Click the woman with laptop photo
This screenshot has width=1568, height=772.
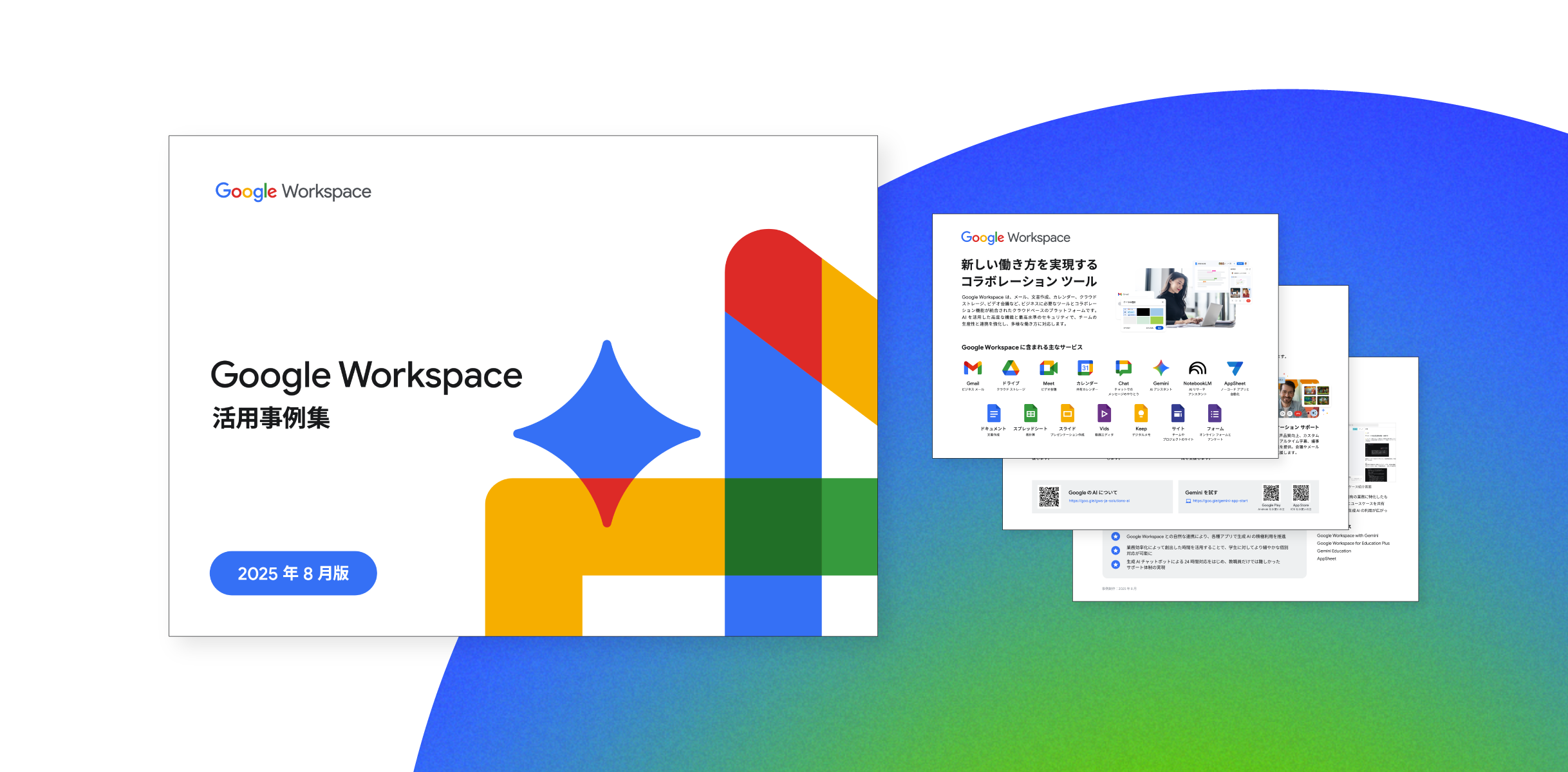[x=1190, y=299]
